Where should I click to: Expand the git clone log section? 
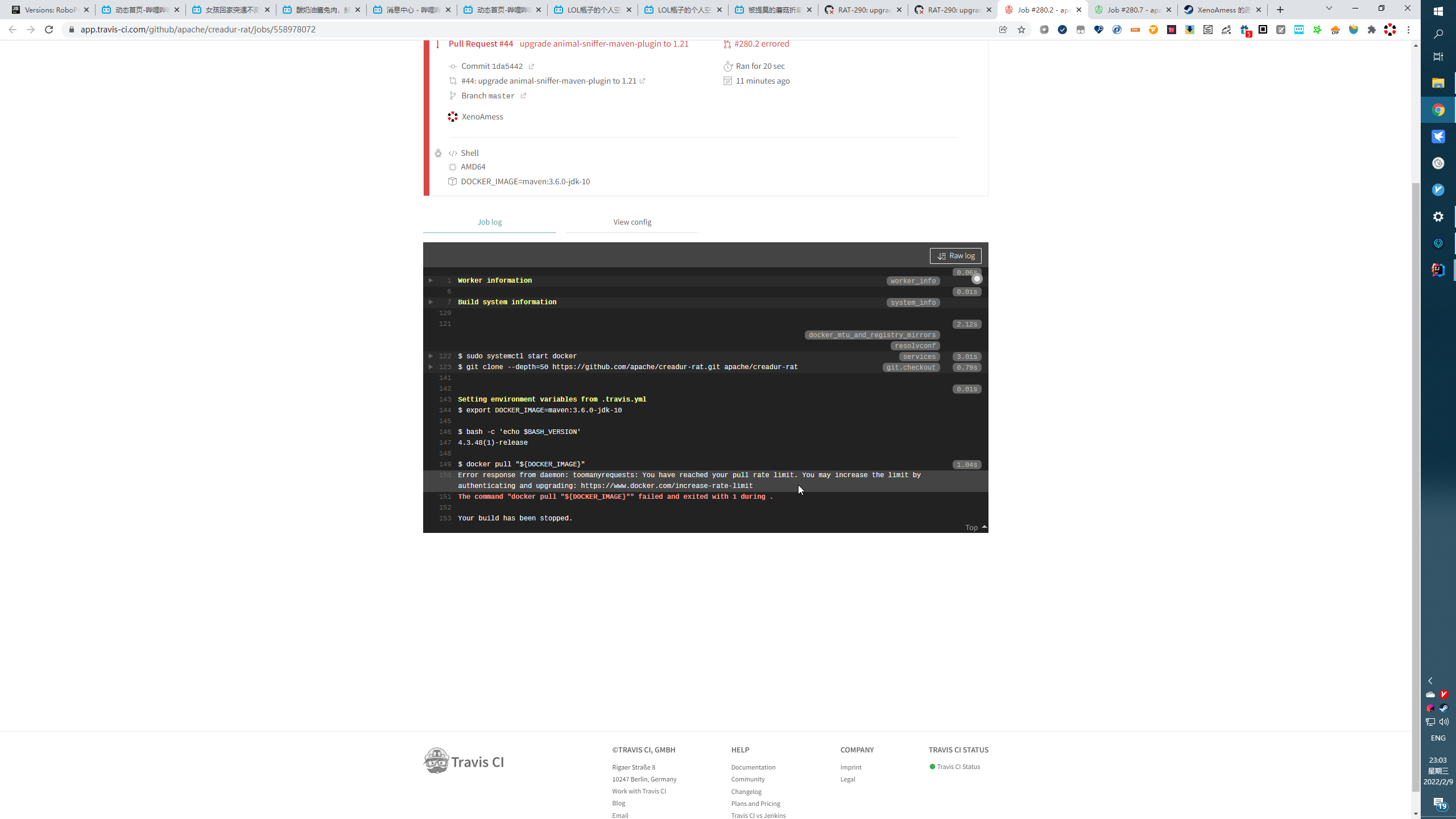click(431, 367)
